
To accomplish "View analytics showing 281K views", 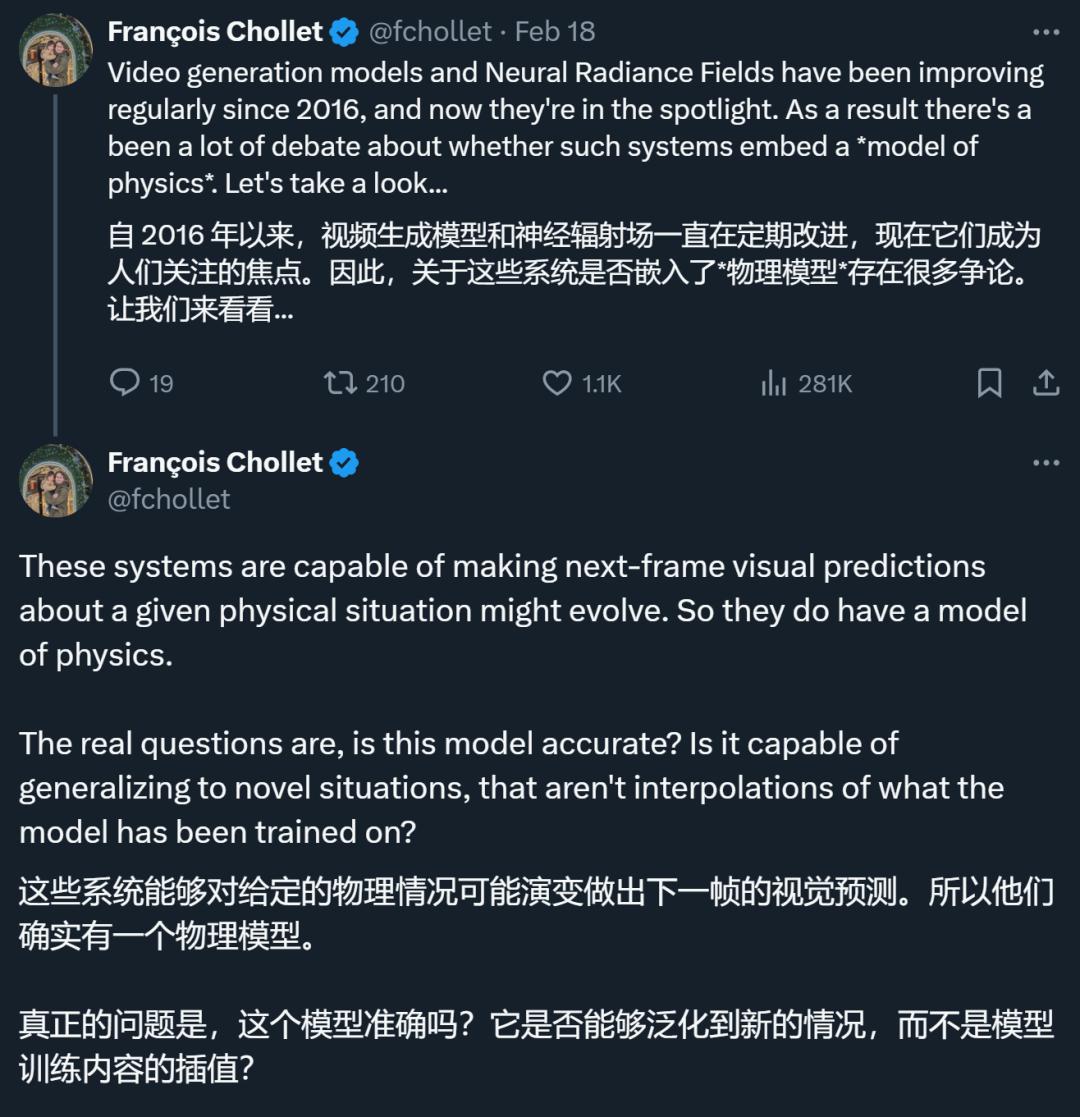I will (x=774, y=383).
